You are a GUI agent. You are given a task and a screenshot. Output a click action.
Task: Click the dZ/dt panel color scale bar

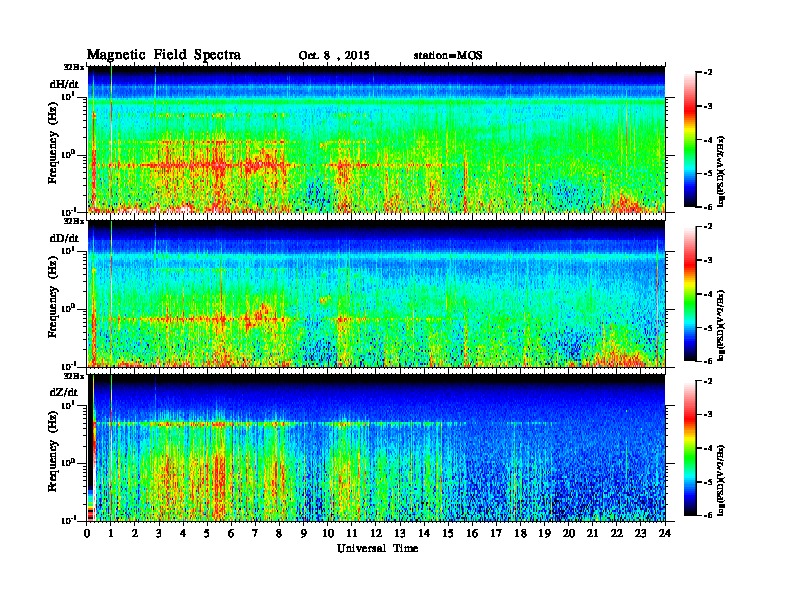pyautogui.click(x=690, y=448)
